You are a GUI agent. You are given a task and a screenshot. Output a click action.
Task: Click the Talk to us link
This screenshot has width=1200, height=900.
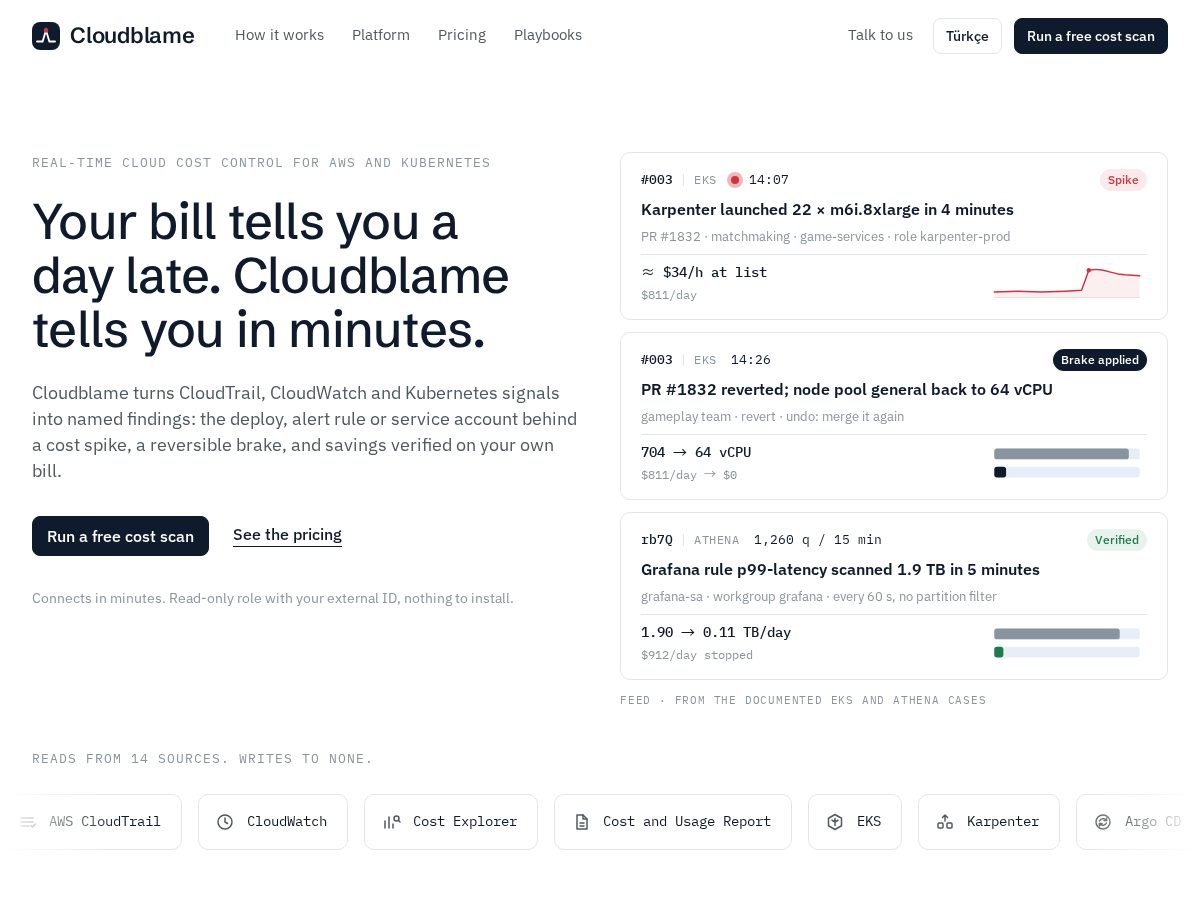(880, 35)
